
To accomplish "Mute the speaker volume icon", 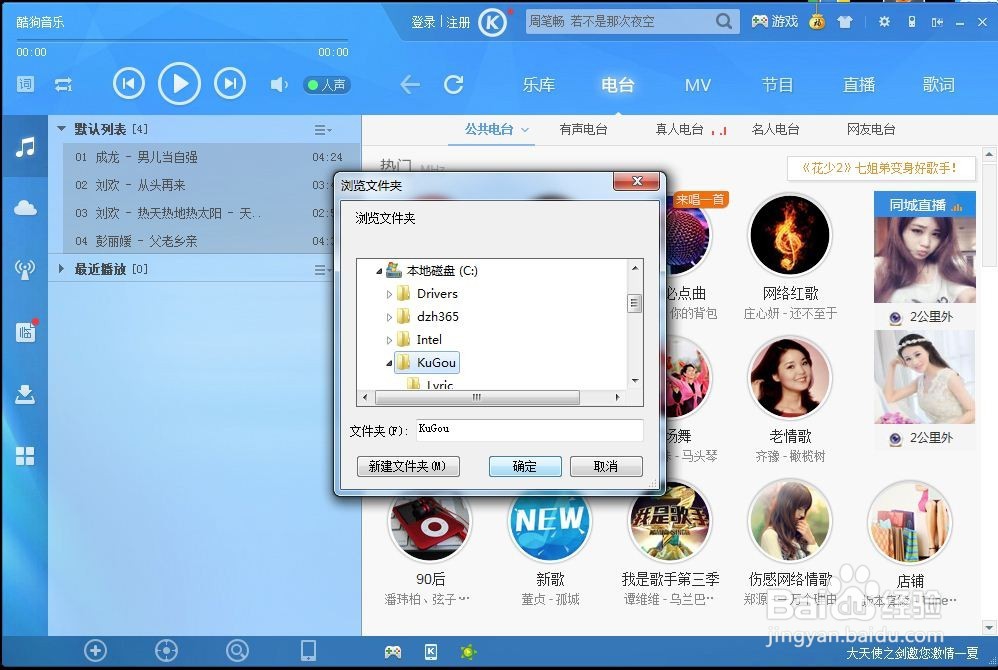I will pyautogui.click(x=277, y=85).
